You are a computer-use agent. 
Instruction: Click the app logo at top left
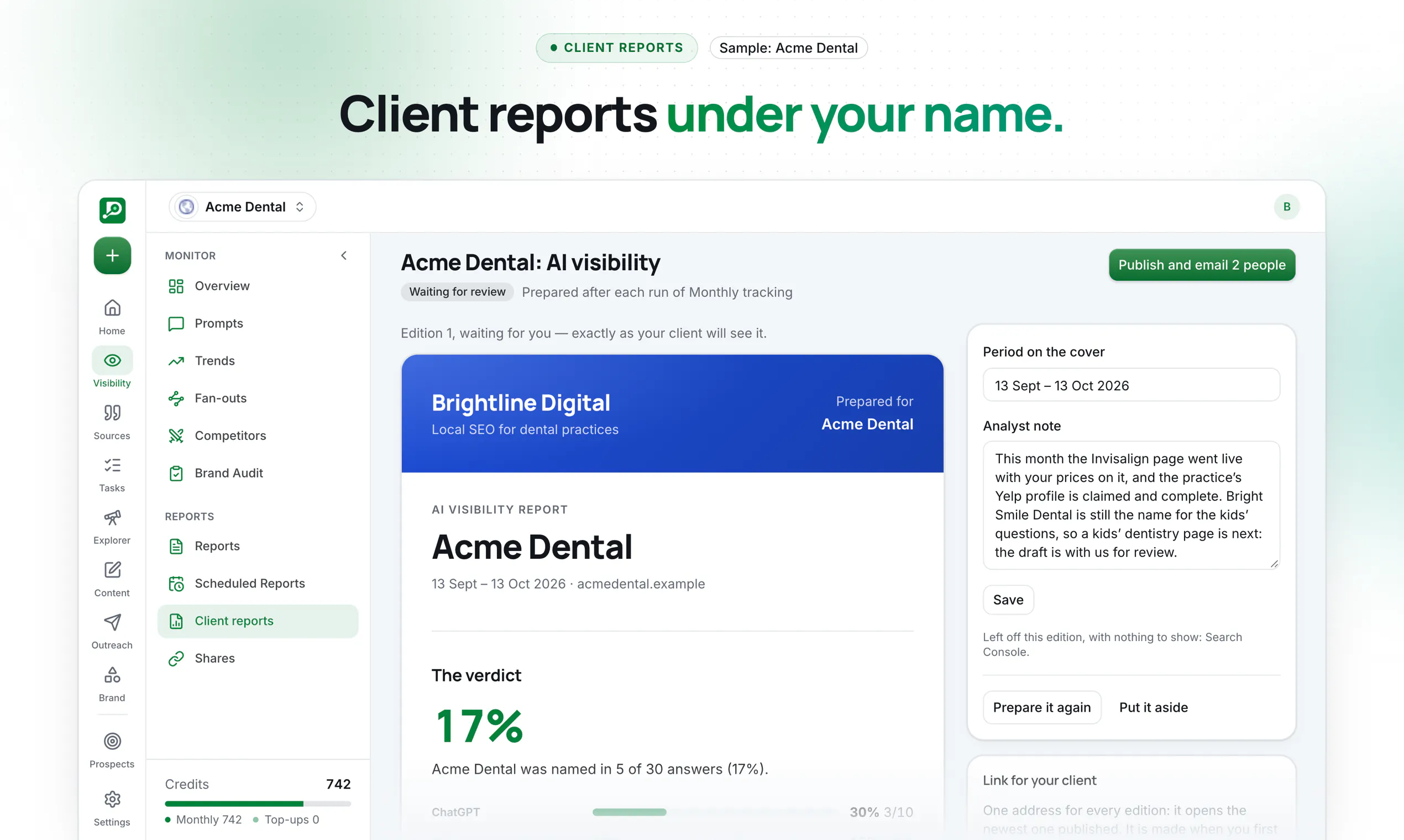click(112, 210)
